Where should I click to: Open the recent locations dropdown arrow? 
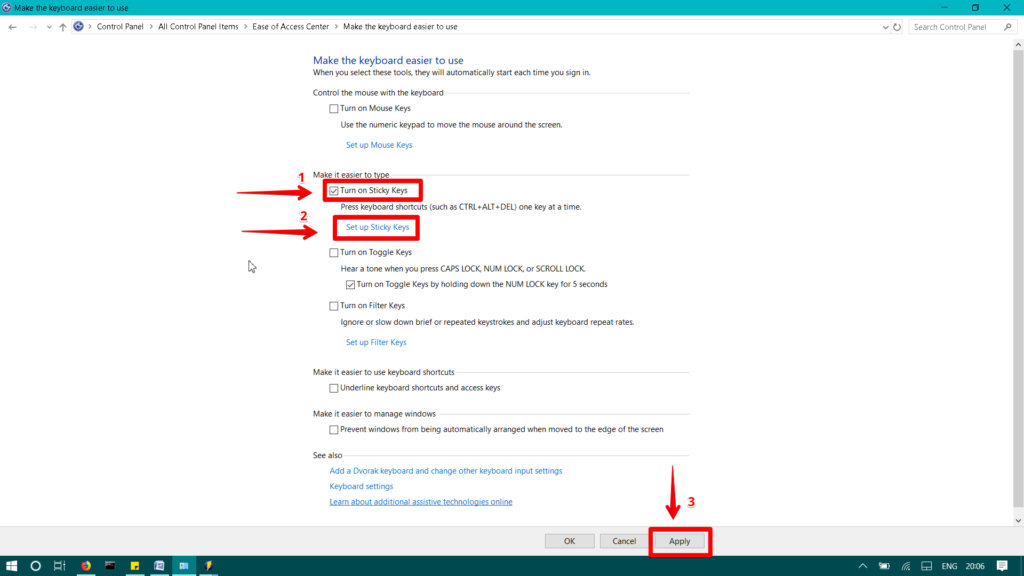[x=49, y=27]
